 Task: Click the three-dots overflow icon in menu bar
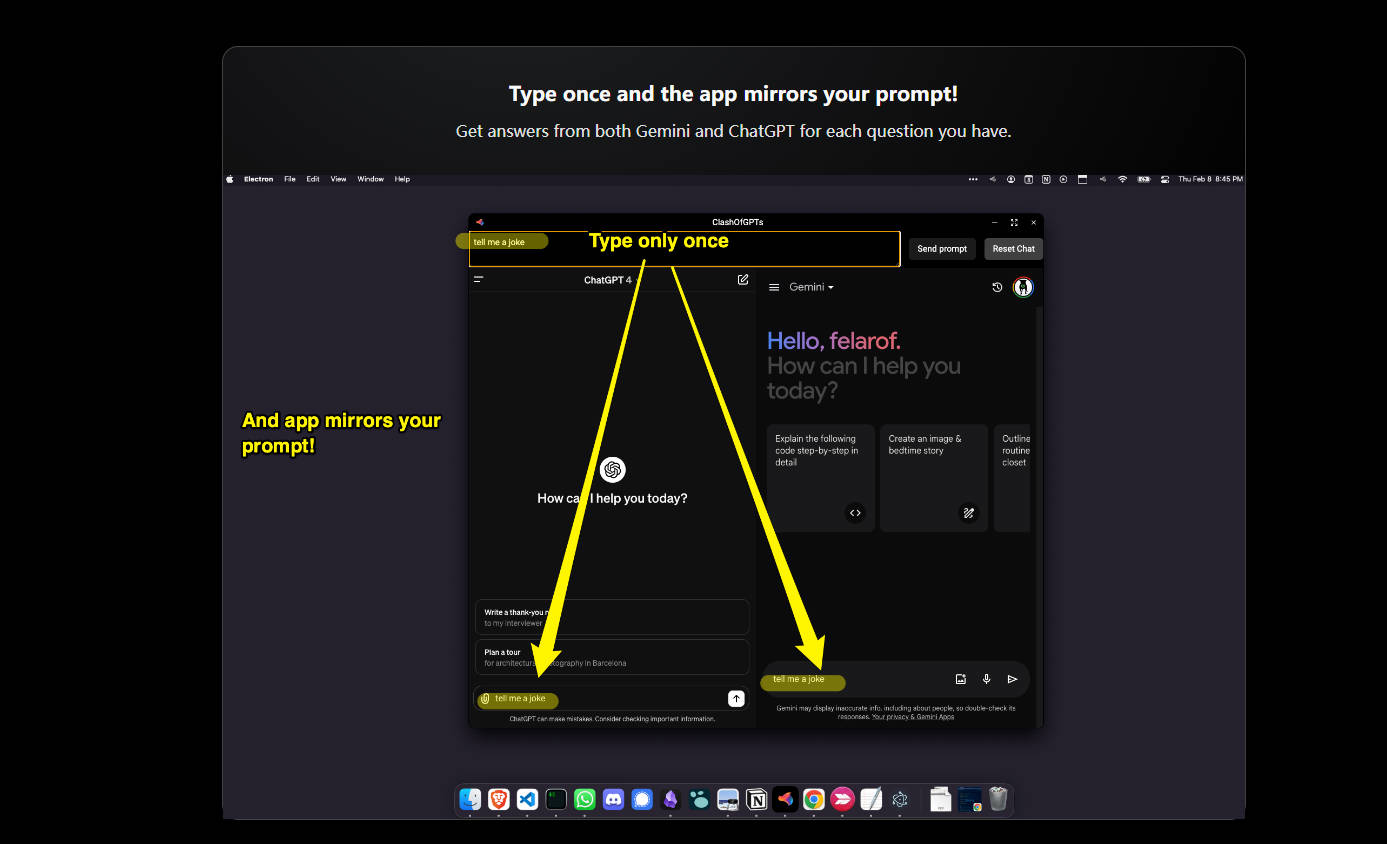(973, 179)
